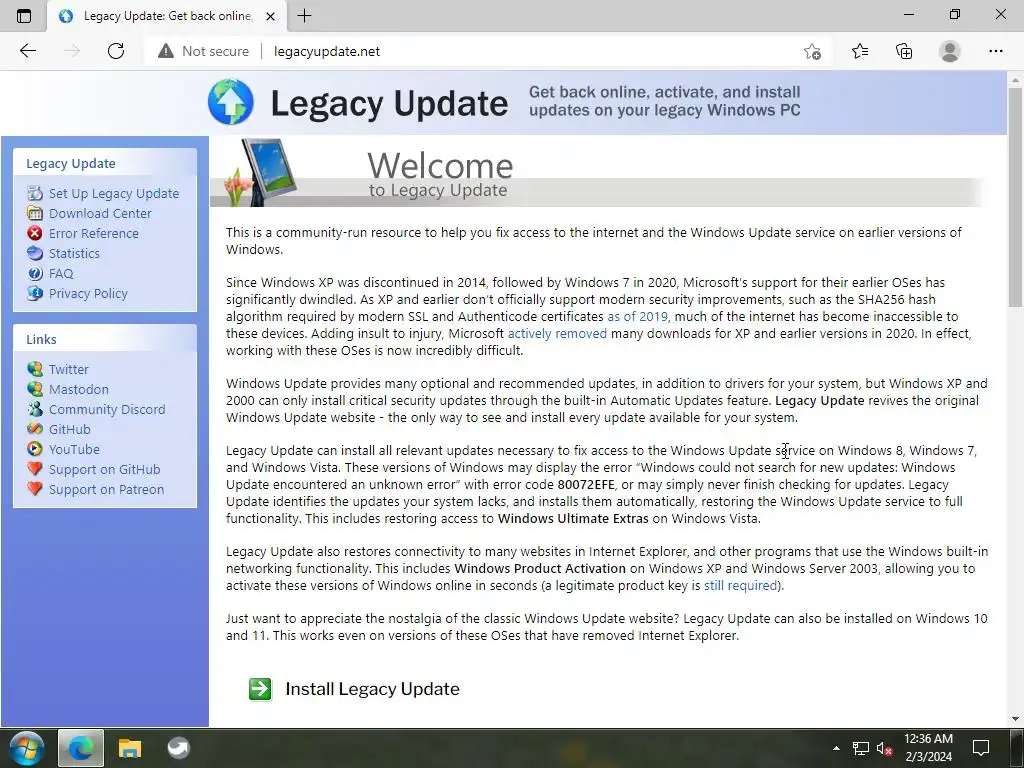Screen dimensions: 1024x768
Task: Click heart icon beside Support on GitHub
Action: pyautogui.click(x=35, y=469)
